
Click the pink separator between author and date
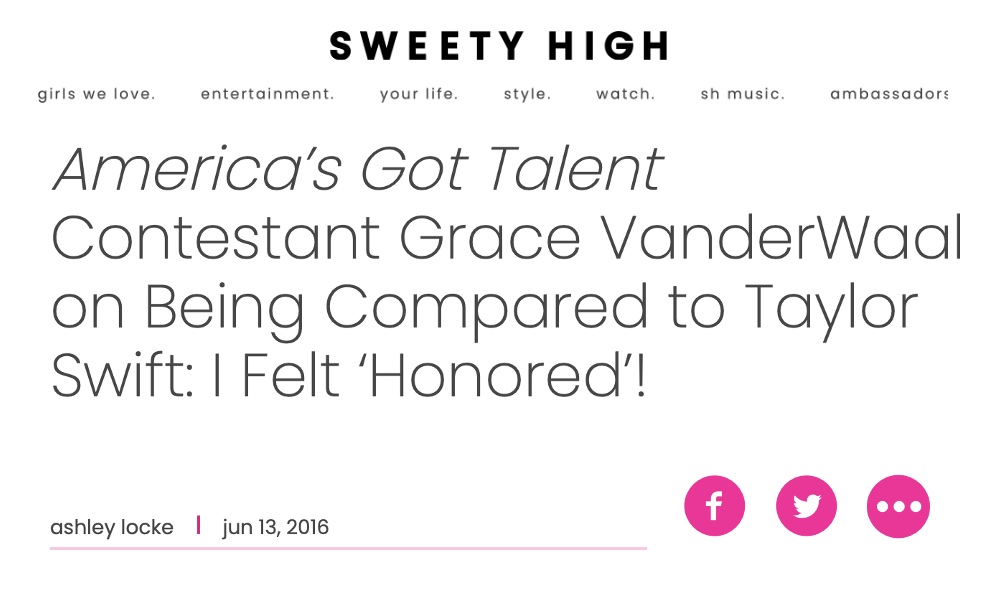(x=199, y=525)
